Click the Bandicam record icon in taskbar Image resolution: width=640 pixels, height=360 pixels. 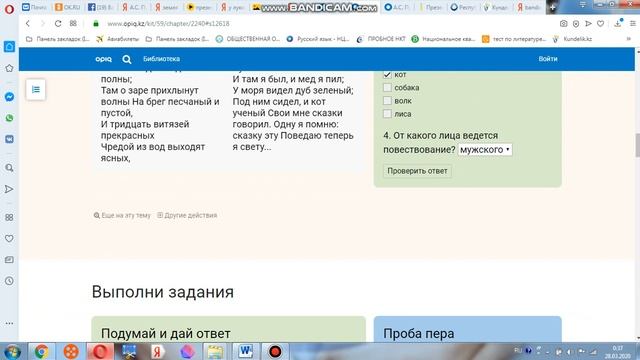275,351
